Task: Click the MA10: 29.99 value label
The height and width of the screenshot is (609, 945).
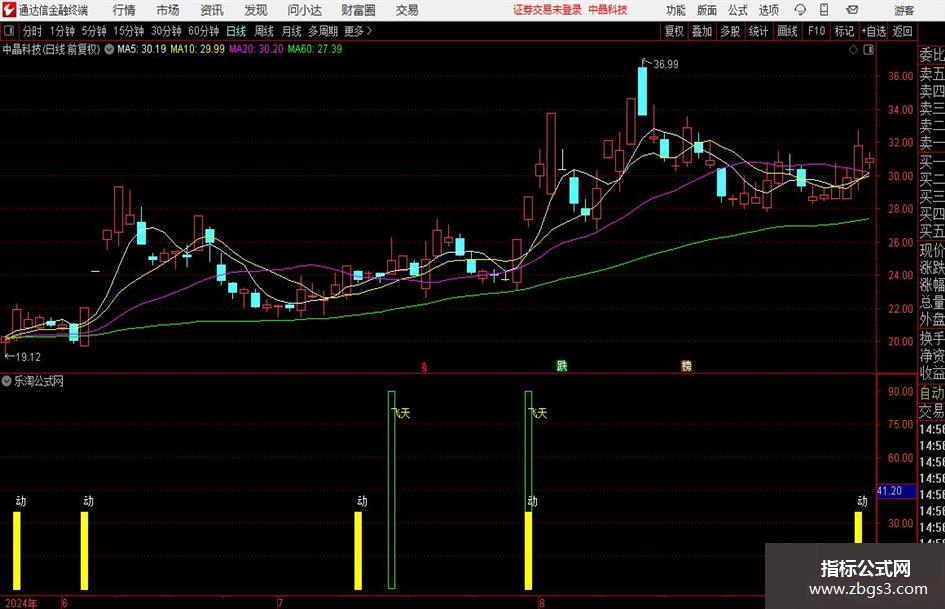Action: pos(198,49)
